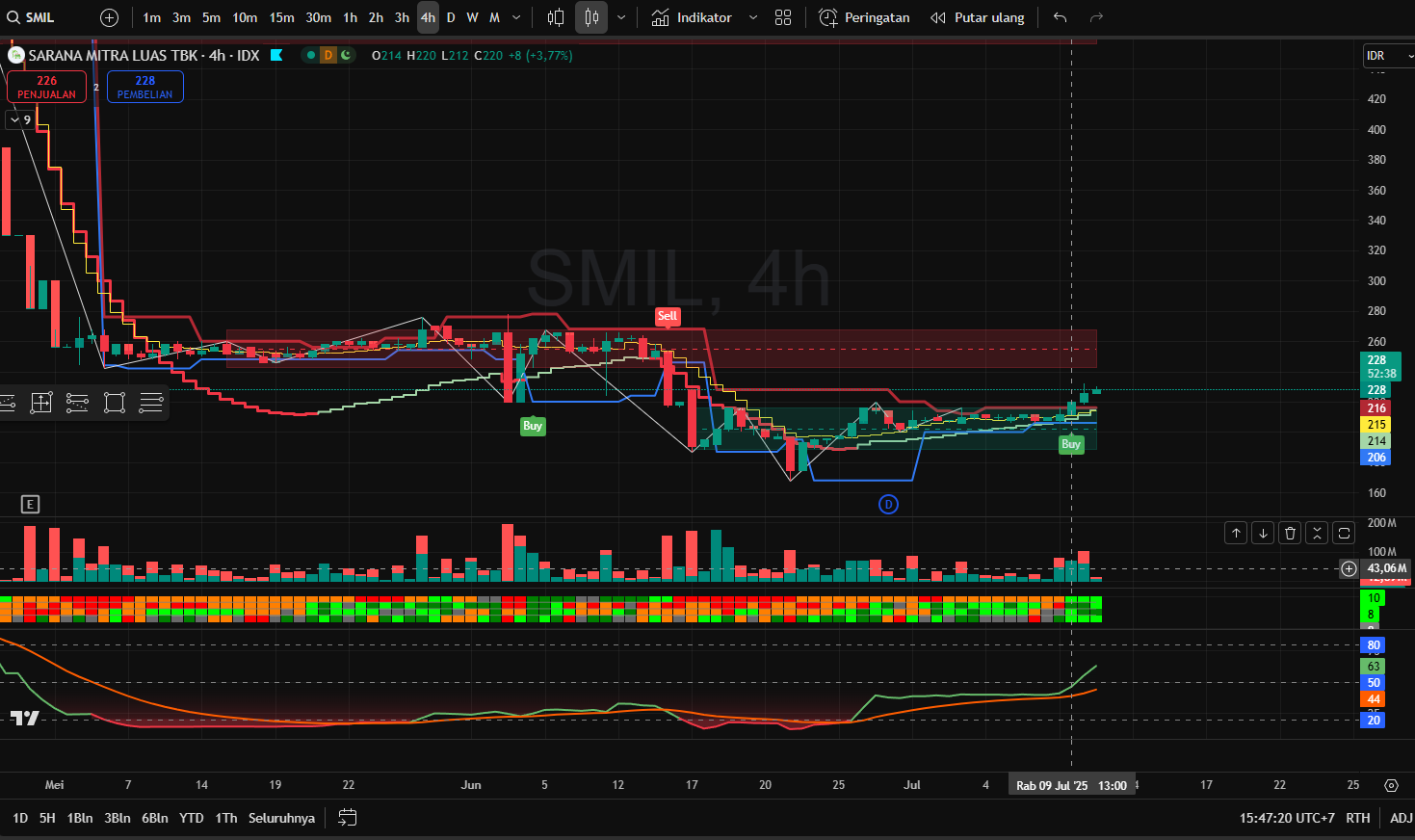The width and height of the screenshot is (1415, 840).
Task: Click the add symbol plus icon
Action: (x=110, y=17)
